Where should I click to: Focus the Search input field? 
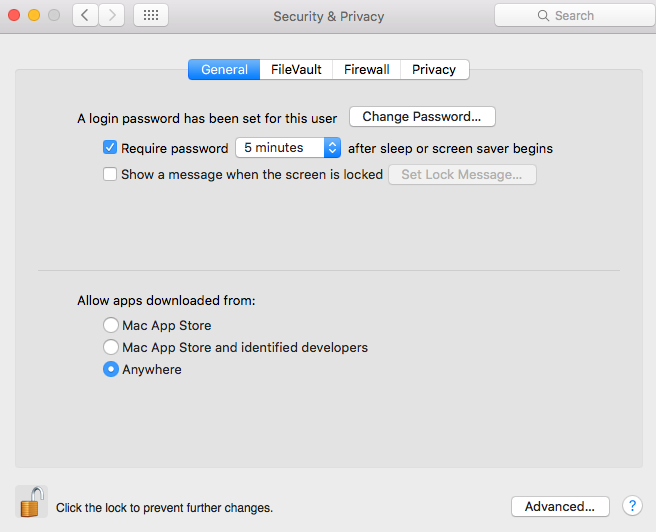pyautogui.click(x=575, y=15)
